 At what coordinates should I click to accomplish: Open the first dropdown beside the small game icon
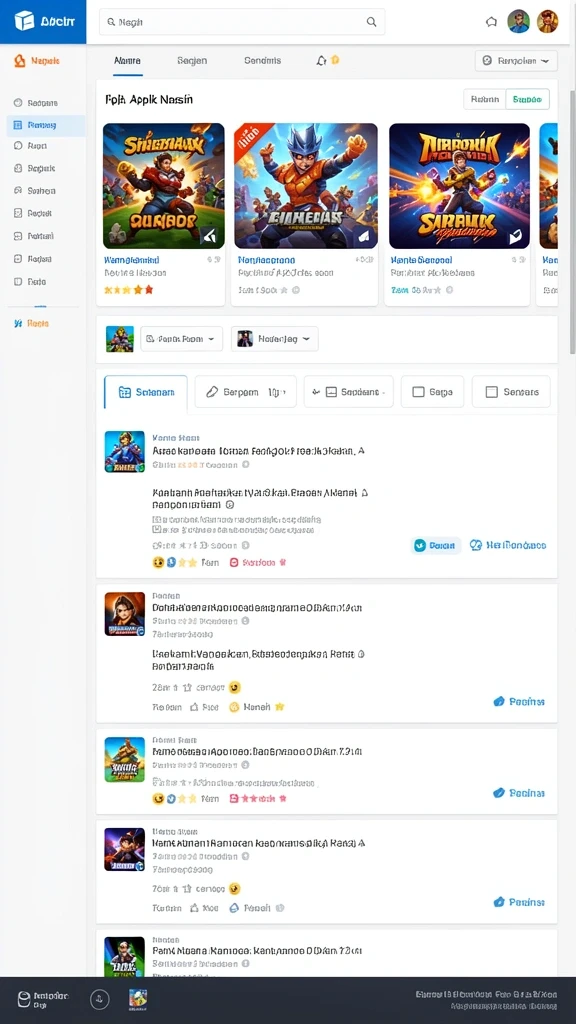tap(182, 339)
